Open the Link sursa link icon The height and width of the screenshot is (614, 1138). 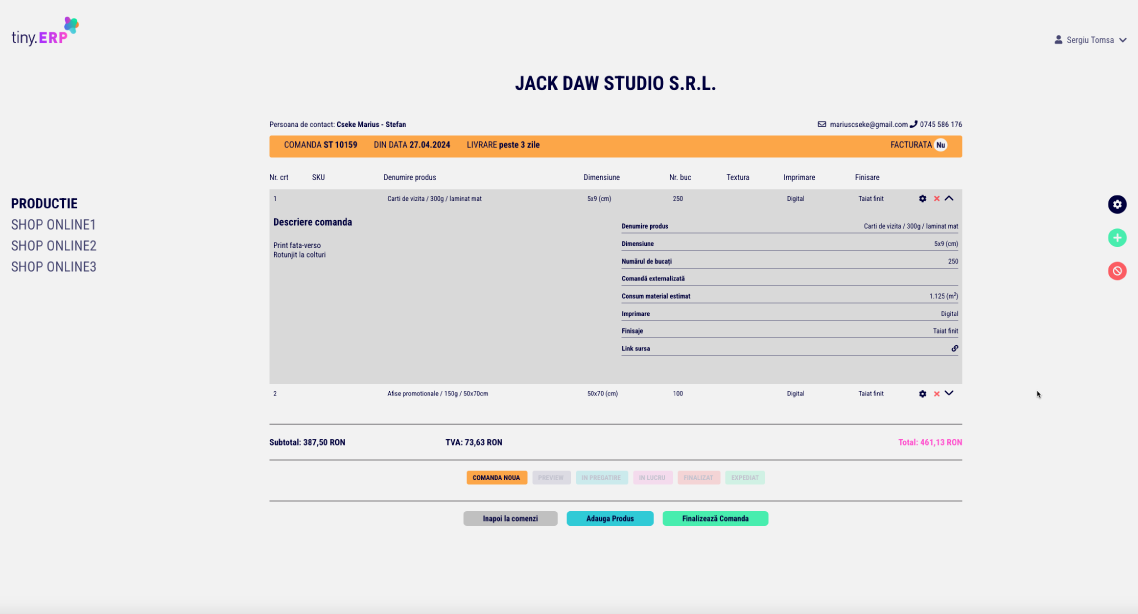pos(954,348)
